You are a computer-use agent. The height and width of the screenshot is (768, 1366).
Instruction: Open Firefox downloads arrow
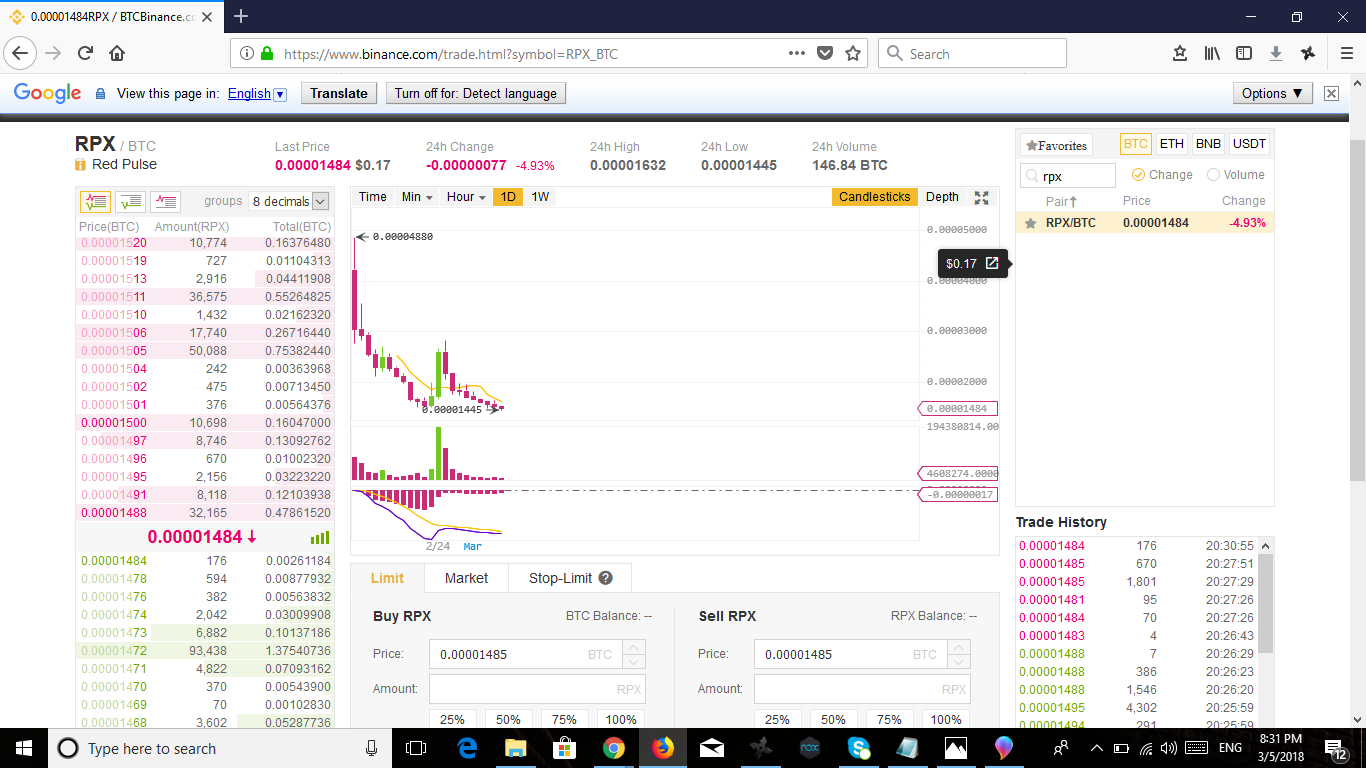pos(1276,53)
